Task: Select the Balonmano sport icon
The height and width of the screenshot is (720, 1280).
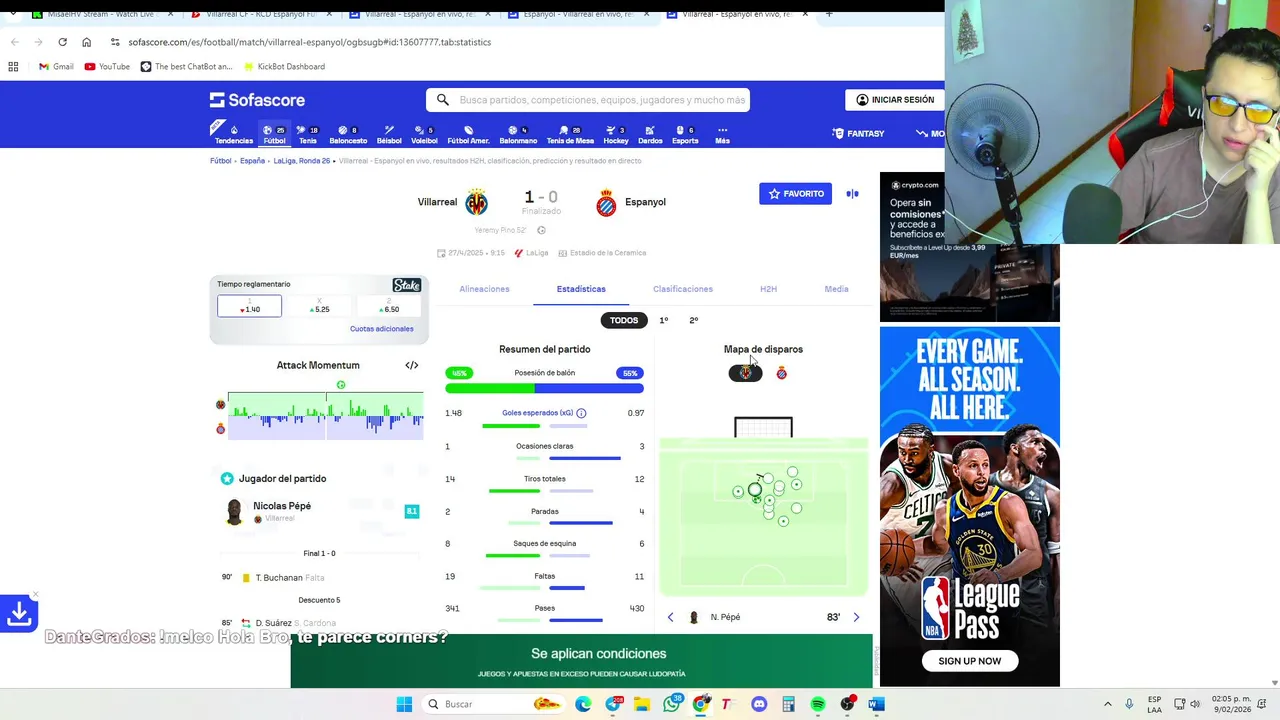Action: click(518, 134)
